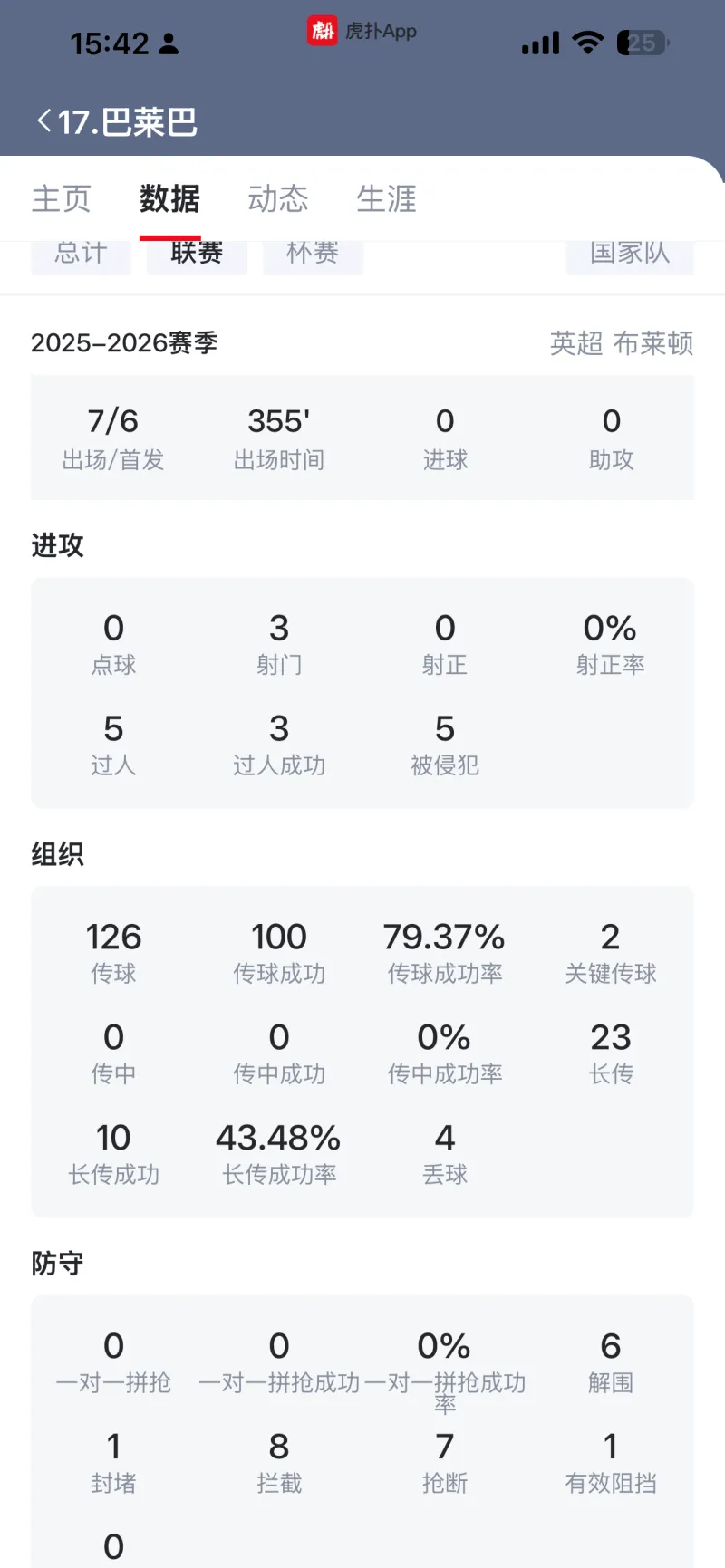
Task: Tap the person icon next to time
Action: [x=169, y=43]
